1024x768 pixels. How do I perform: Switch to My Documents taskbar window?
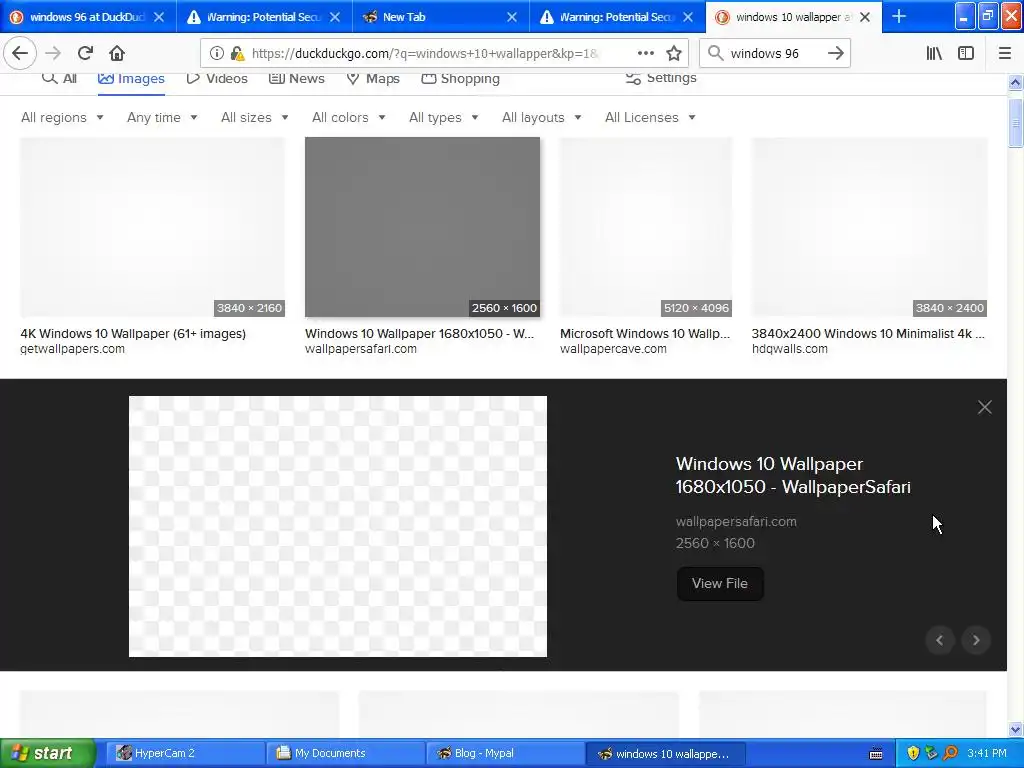point(346,754)
